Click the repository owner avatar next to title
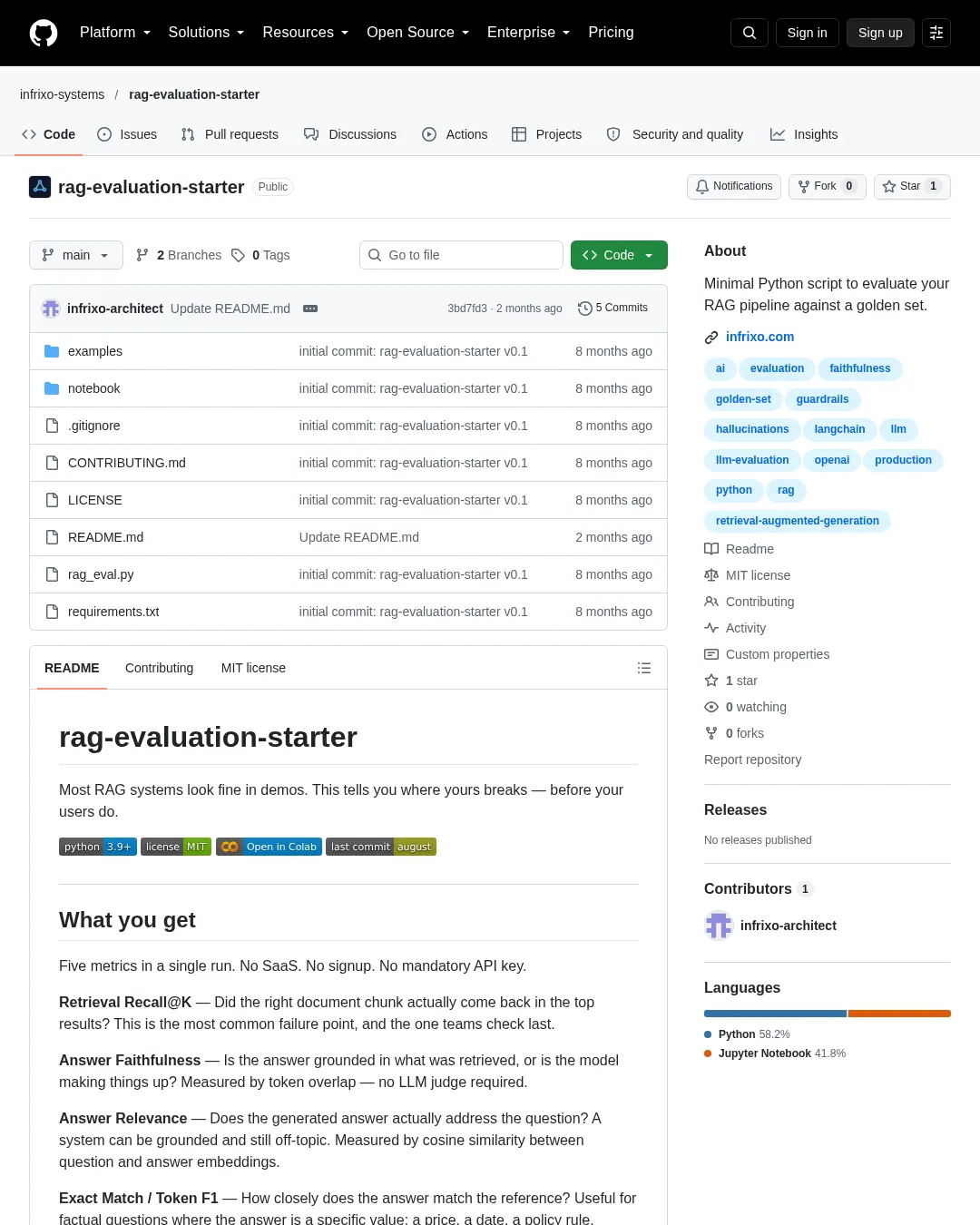 tap(40, 187)
